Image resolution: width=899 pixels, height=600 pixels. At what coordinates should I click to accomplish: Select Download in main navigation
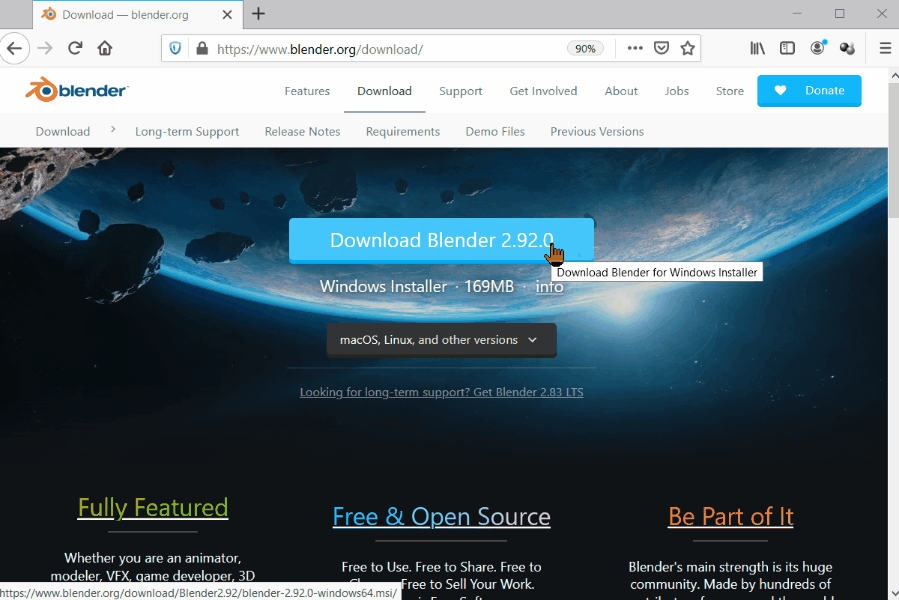[384, 91]
